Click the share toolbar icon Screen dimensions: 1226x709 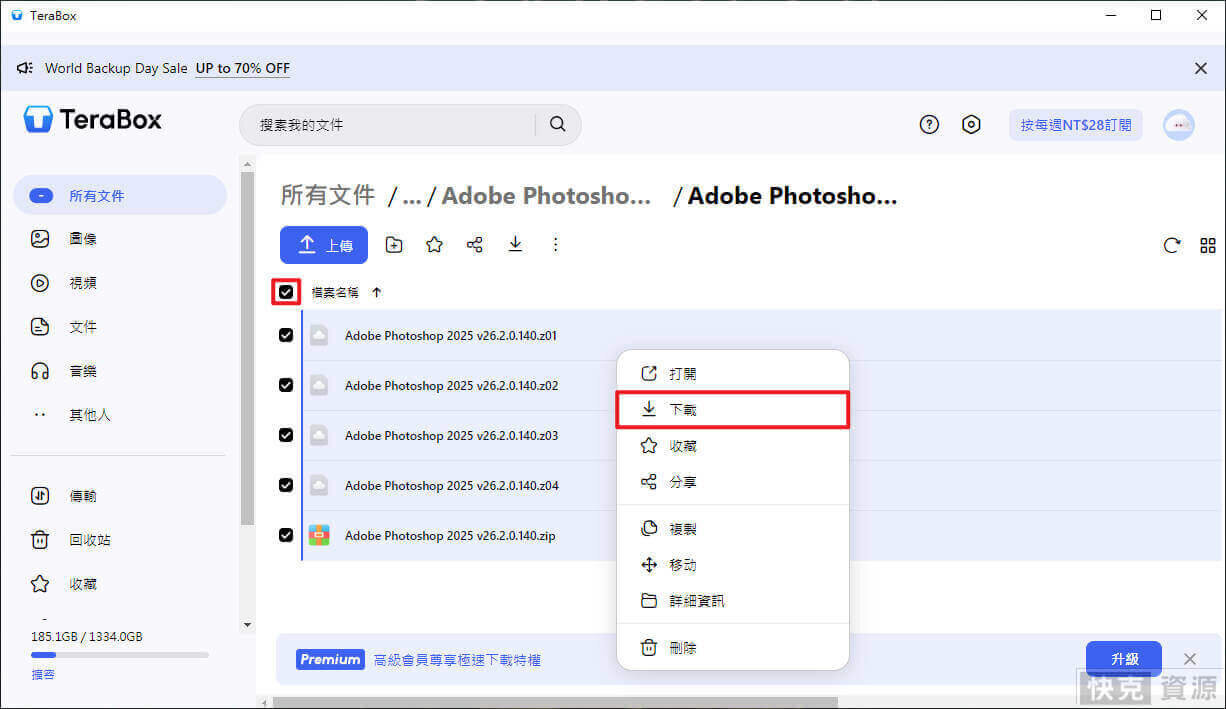tap(475, 245)
